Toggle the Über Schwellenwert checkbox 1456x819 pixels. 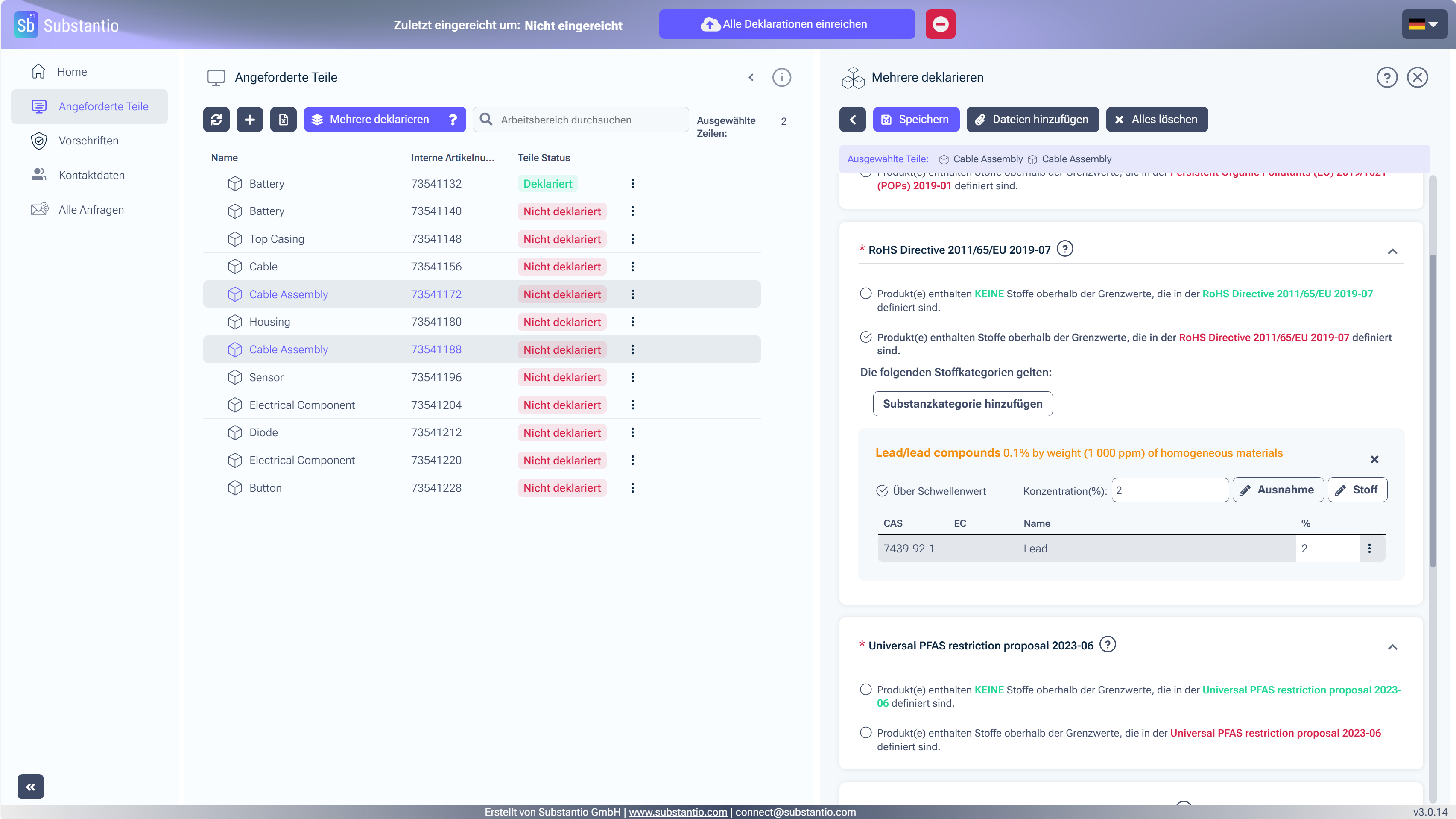coord(882,491)
